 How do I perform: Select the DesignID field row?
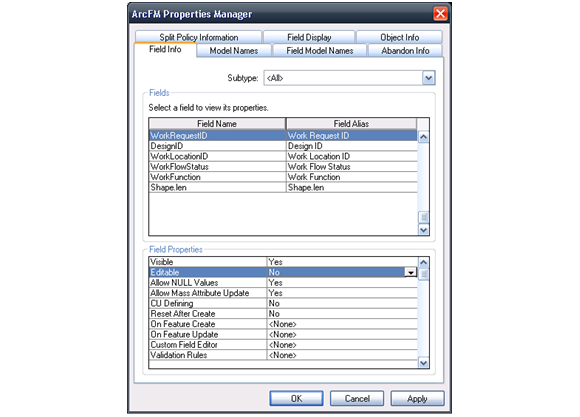tap(283, 146)
